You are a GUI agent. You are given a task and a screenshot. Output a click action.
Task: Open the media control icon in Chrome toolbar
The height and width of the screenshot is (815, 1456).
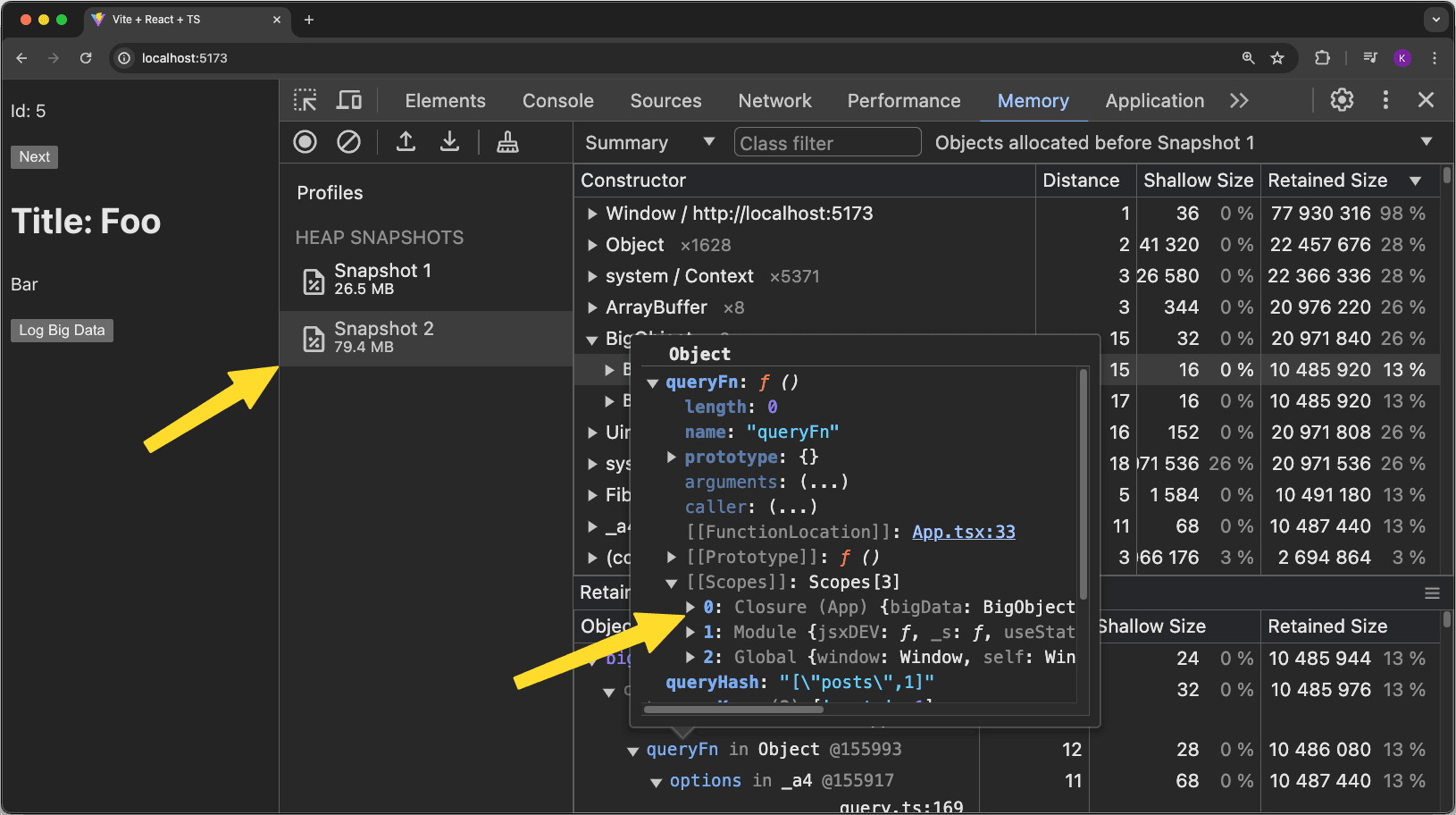[x=1370, y=58]
